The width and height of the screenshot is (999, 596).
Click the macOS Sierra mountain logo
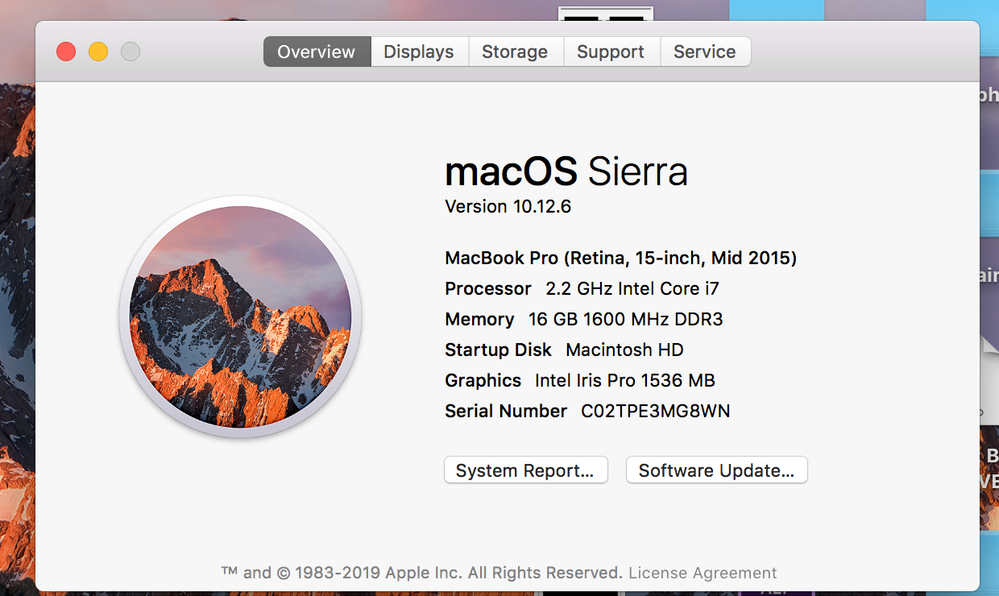click(240, 317)
